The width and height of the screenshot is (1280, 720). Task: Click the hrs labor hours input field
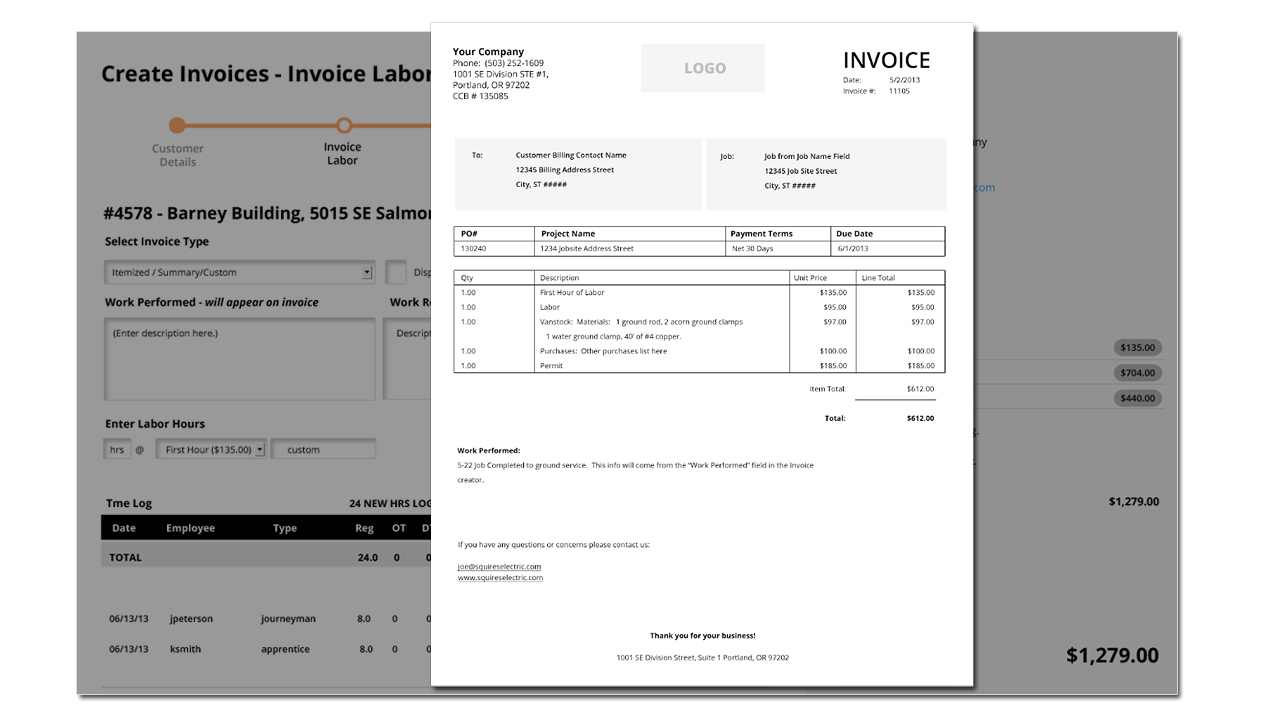117,450
